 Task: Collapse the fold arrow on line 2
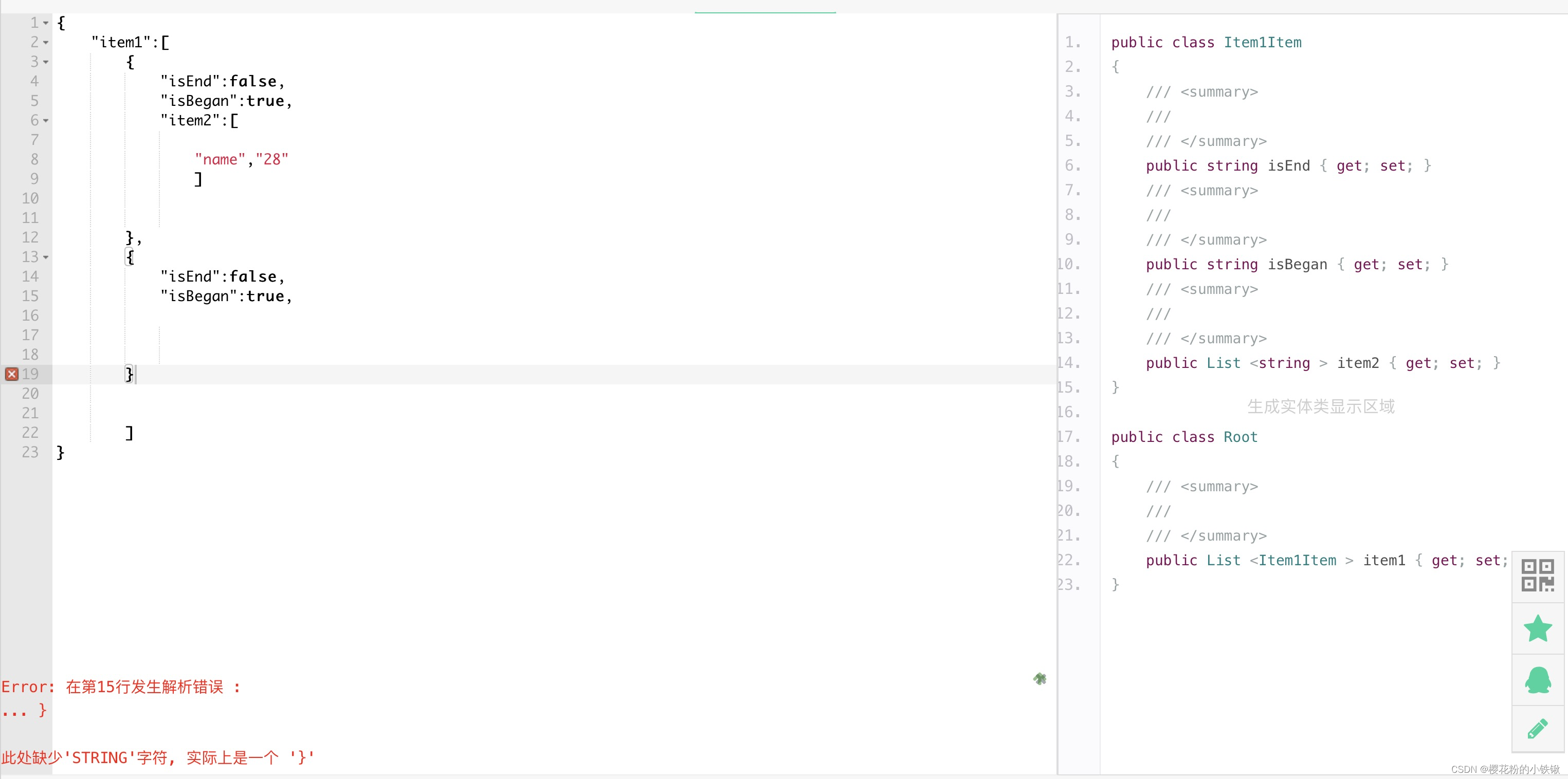pos(46,43)
